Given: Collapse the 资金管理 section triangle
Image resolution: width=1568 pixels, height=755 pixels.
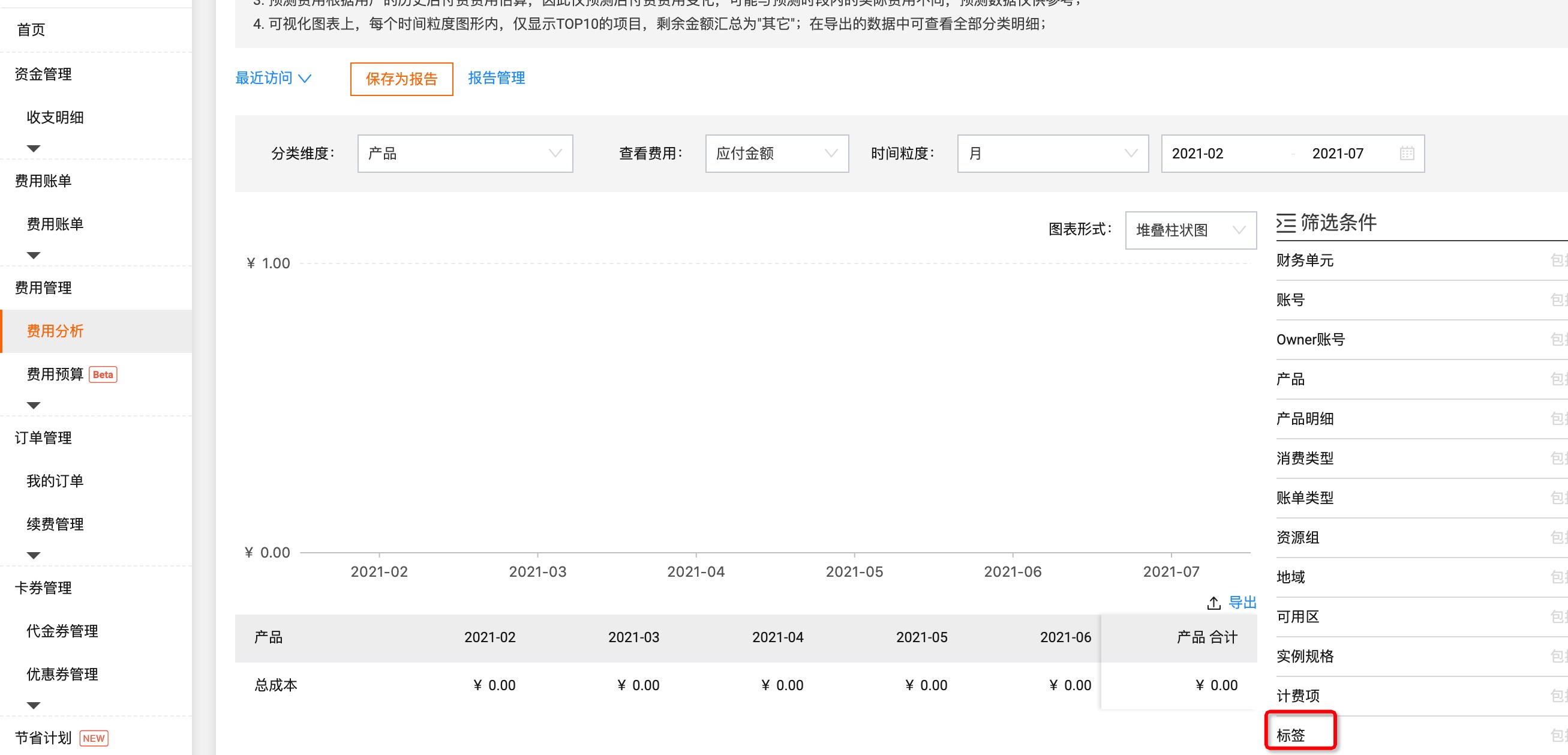Looking at the screenshot, I should 34,148.
